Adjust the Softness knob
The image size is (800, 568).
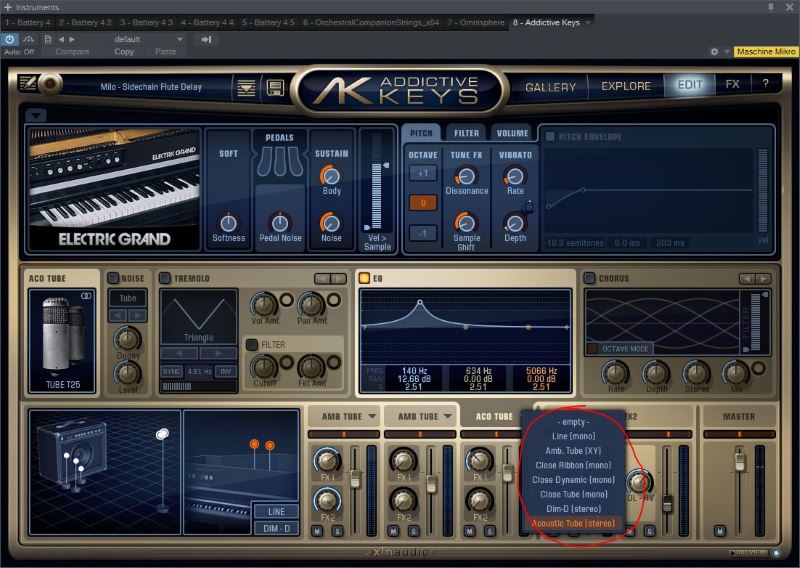[228, 223]
